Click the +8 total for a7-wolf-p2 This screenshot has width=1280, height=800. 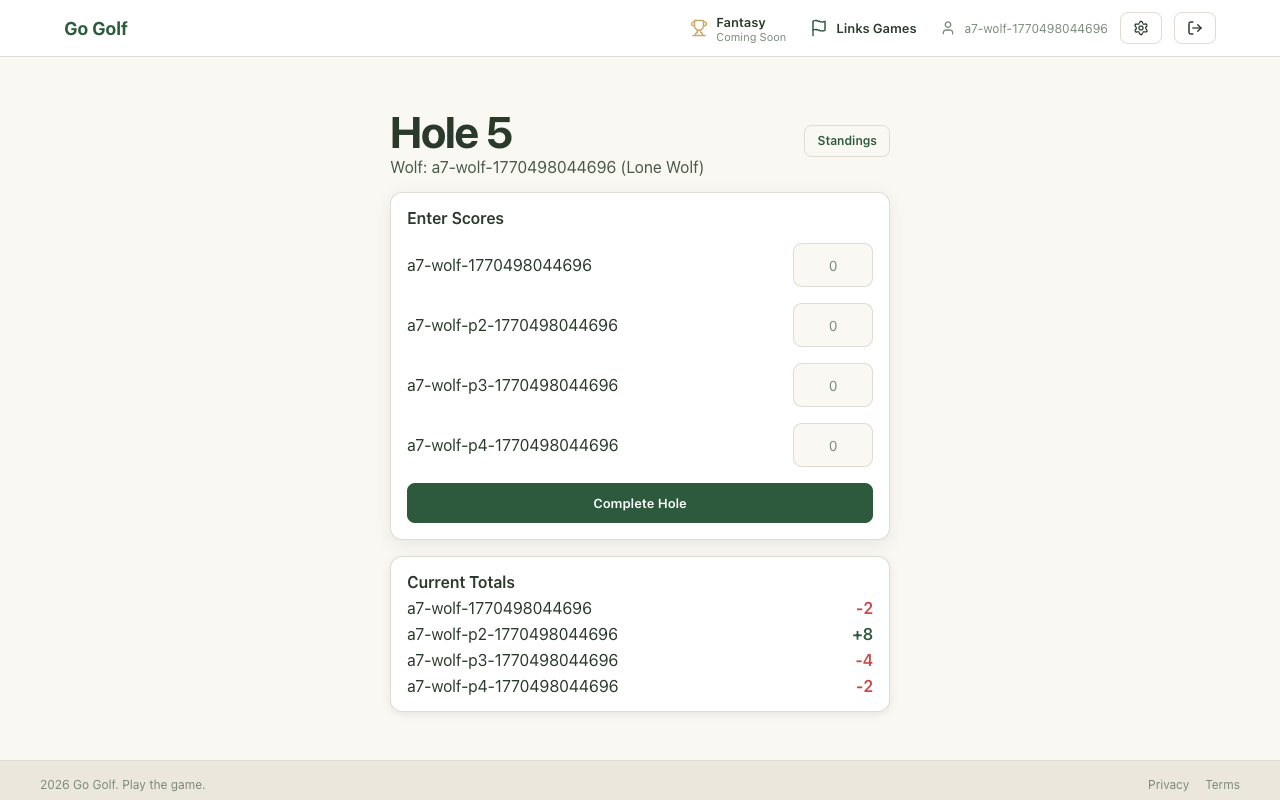(862, 635)
